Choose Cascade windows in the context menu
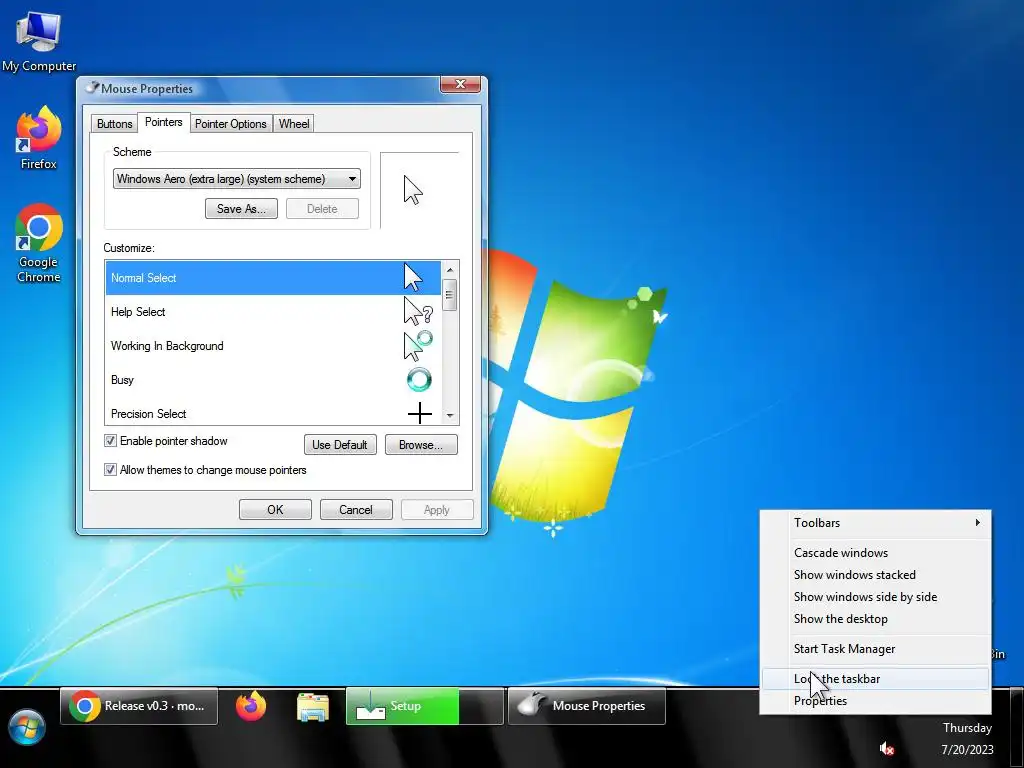Screen dimensions: 1024x768 [x=875, y=552]
